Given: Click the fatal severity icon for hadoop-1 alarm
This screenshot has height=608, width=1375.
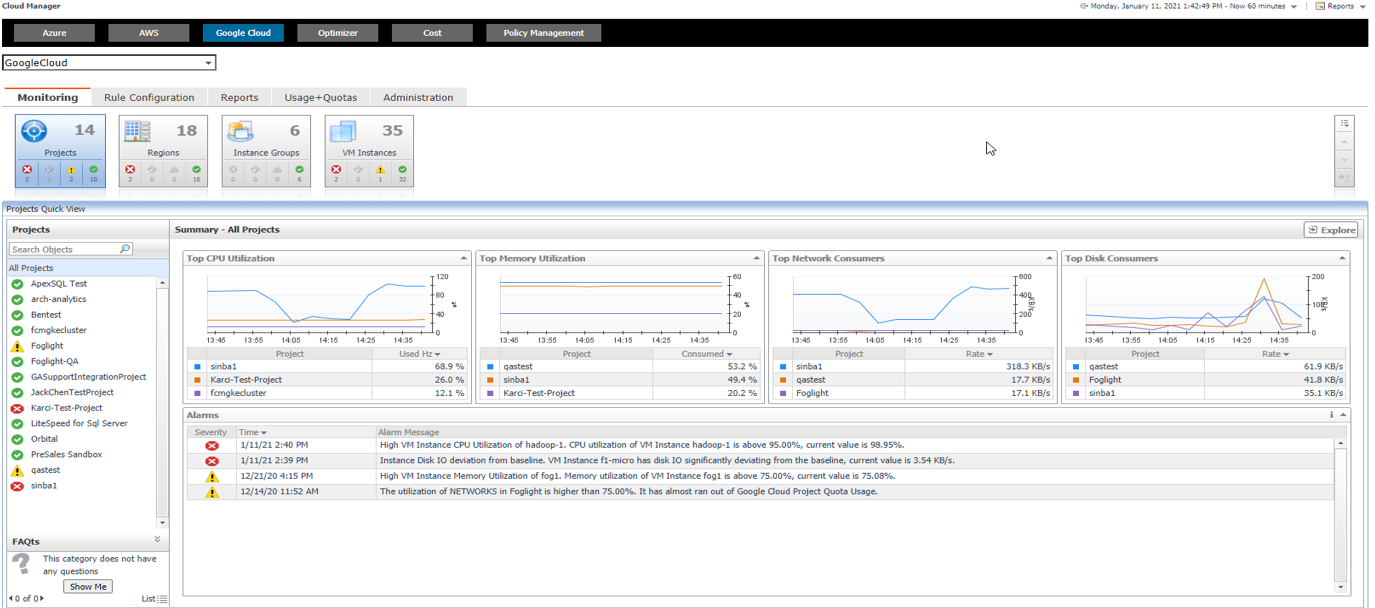Looking at the screenshot, I should [212, 446].
